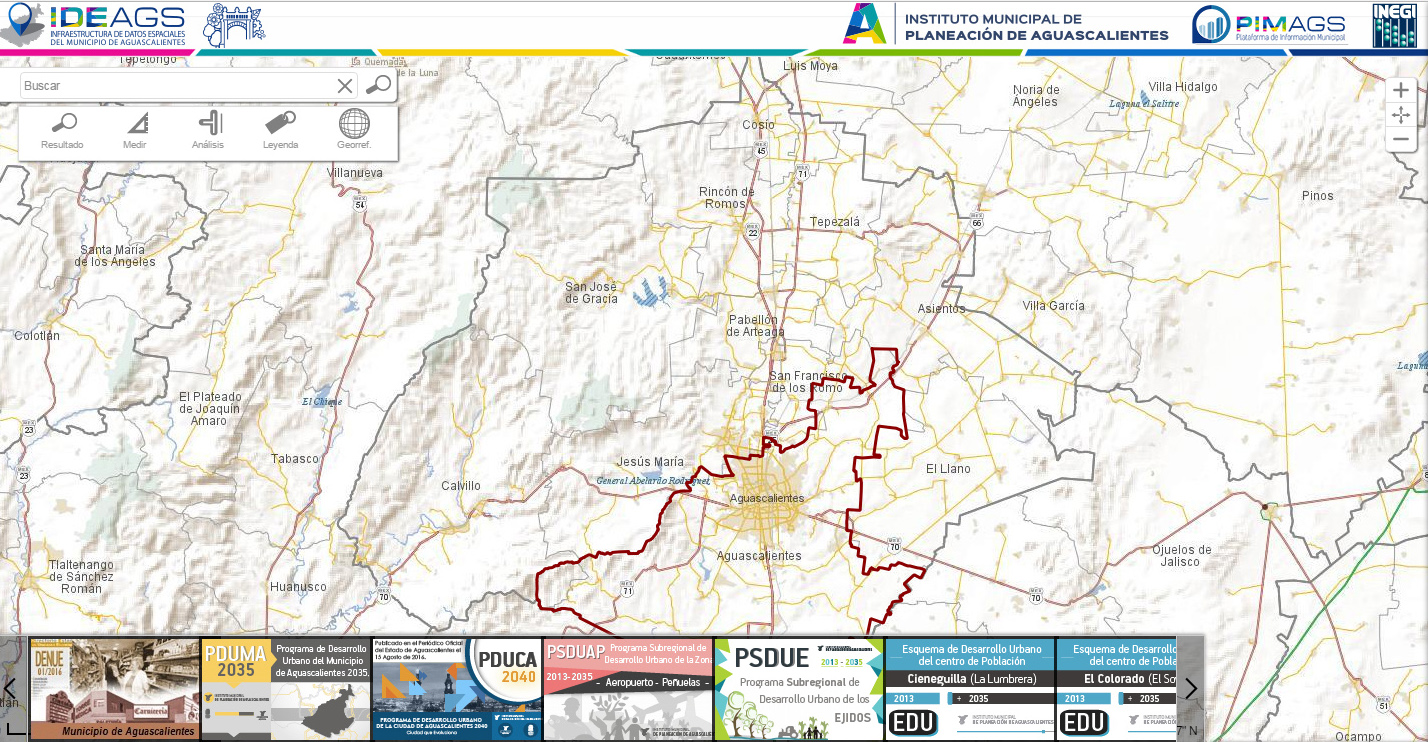Zoom in with the plus button
The image size is (1428, 742).
[x=1401, y=90]
